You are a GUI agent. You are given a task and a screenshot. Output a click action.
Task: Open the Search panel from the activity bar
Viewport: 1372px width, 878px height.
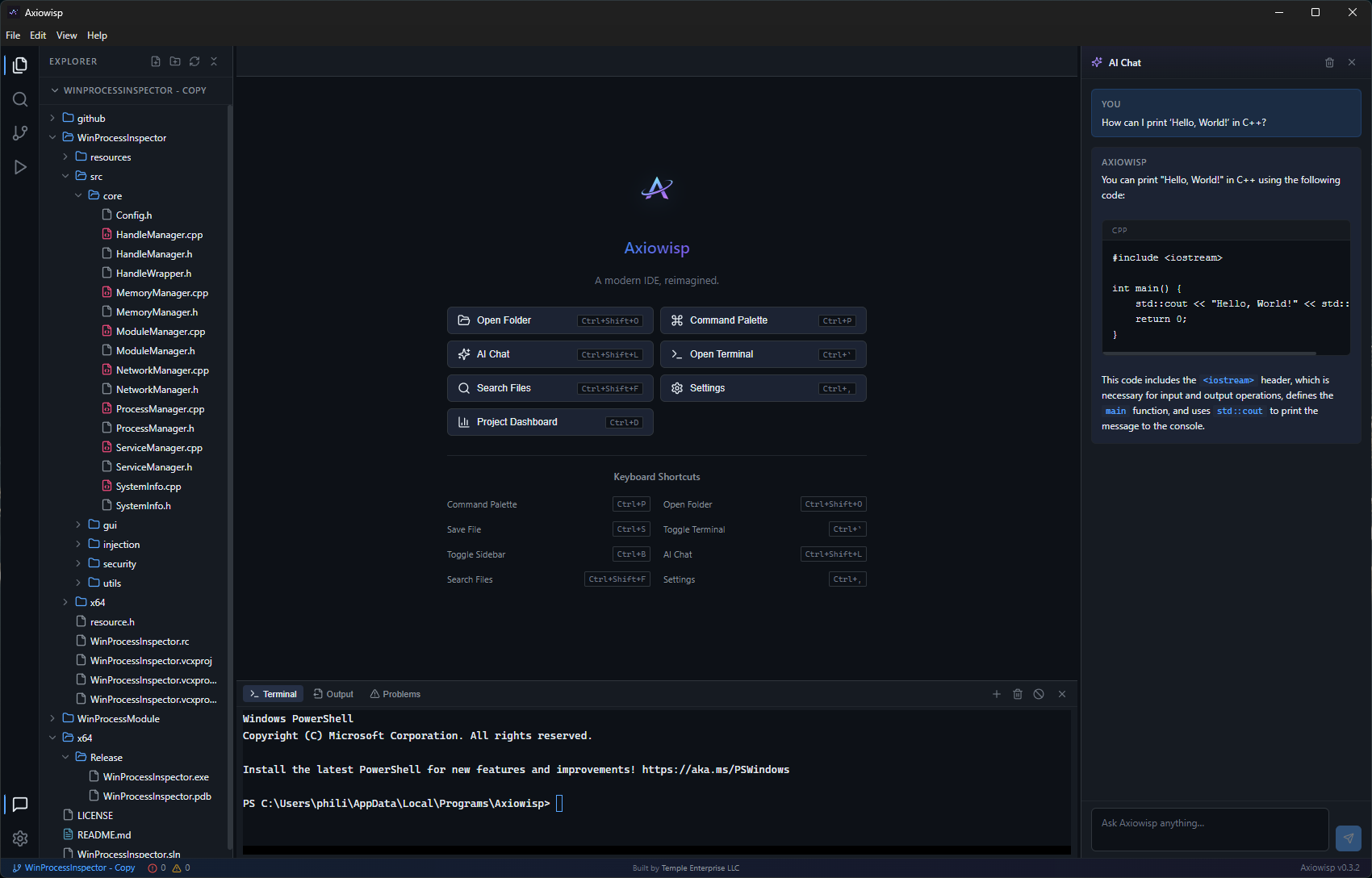20,99
